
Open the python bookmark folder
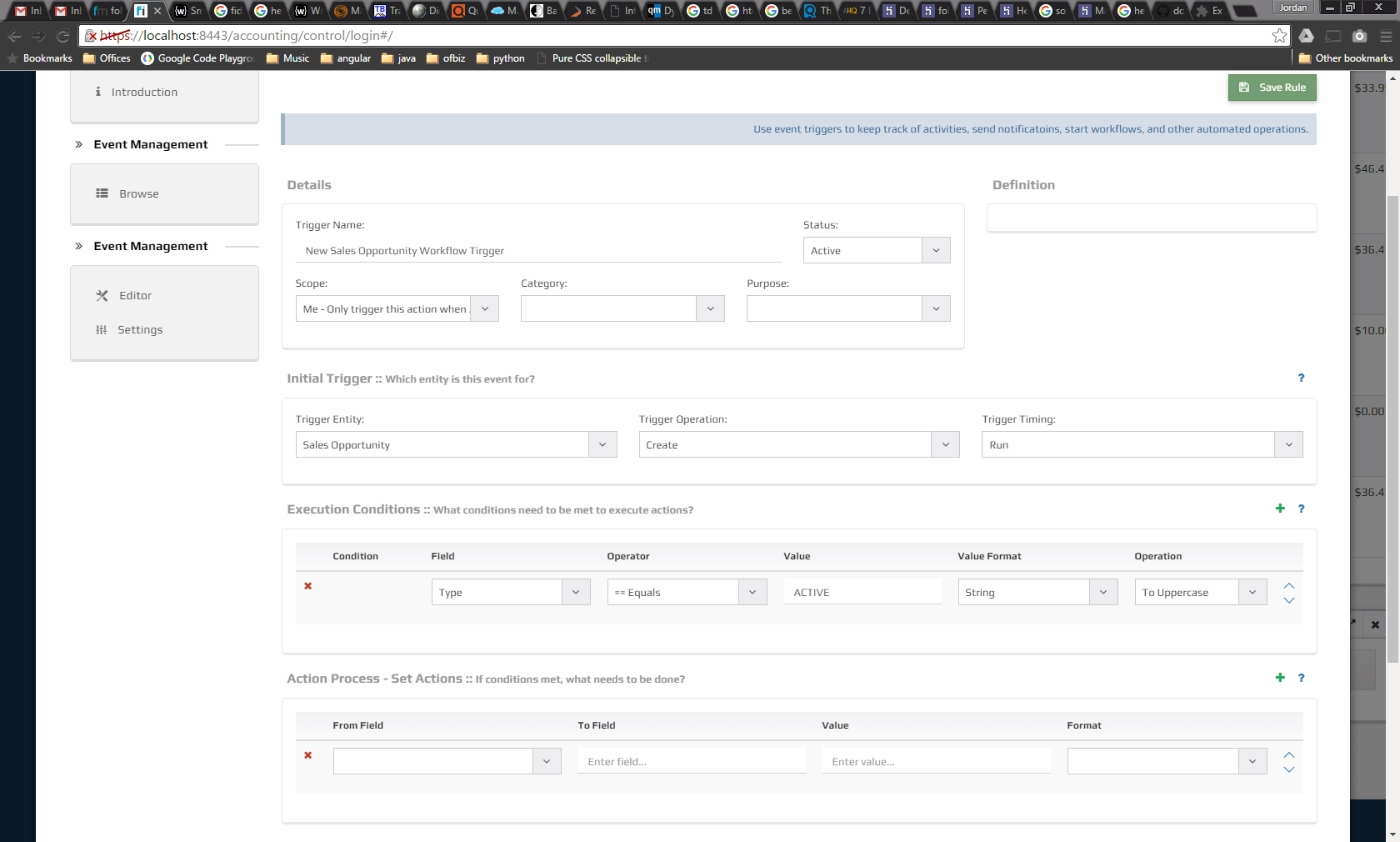pyautogui.click(x=500, y=58)
